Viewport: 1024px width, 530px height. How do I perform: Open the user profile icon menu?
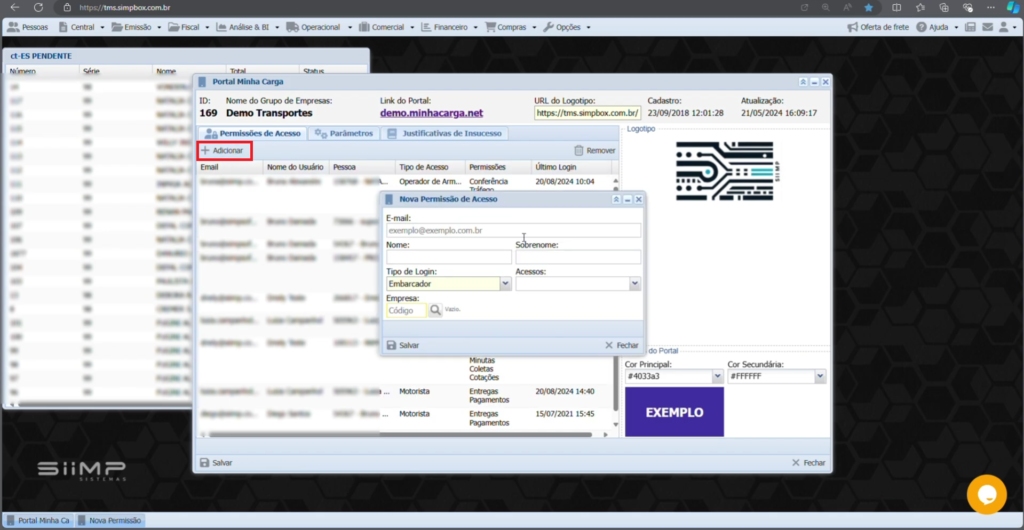point(1007,27)
